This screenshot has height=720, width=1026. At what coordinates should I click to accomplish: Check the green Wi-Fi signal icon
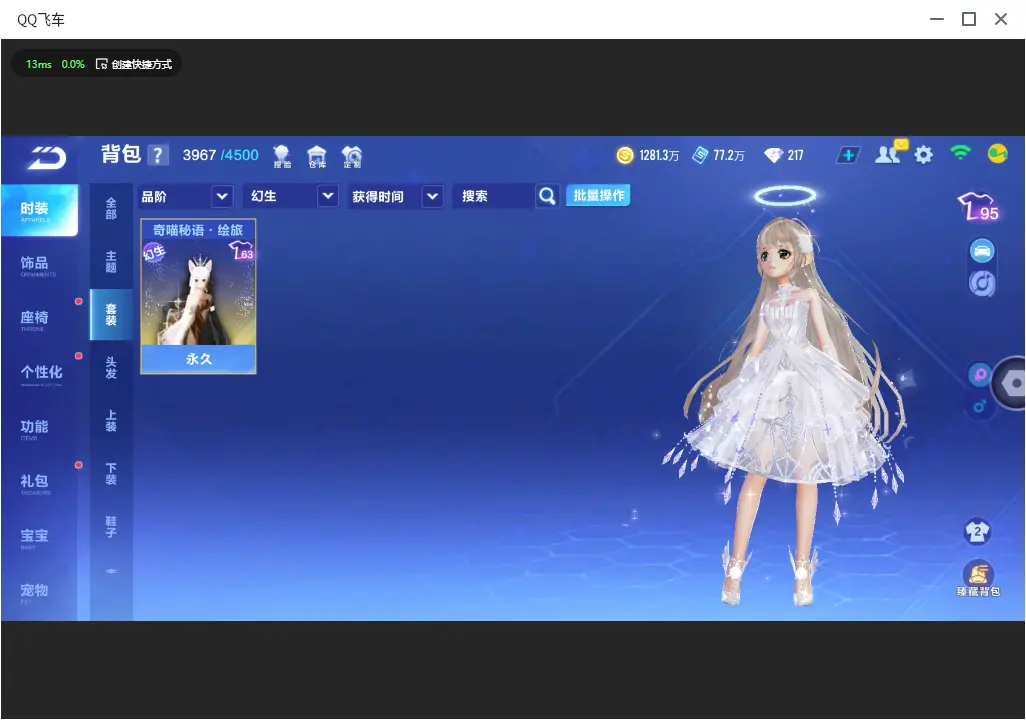tap(960, 153)
